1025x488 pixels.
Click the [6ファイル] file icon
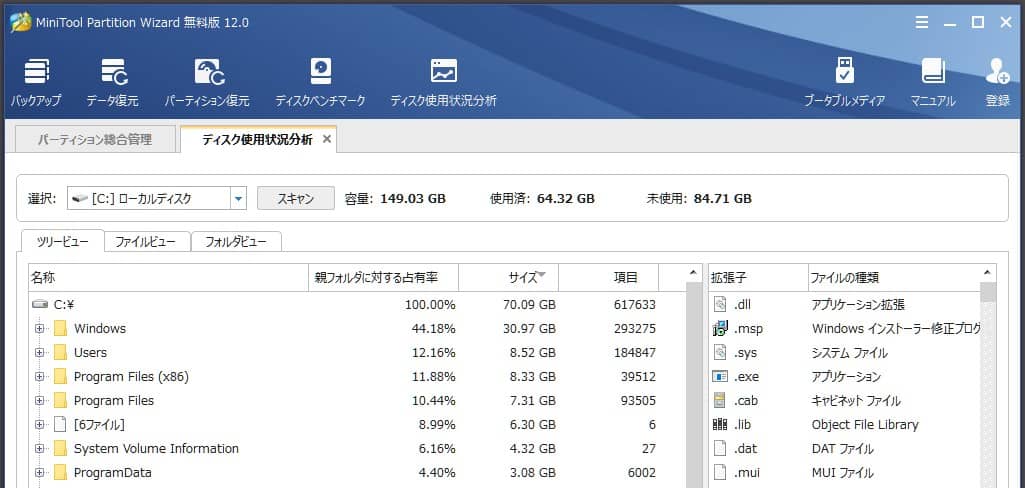61,425
